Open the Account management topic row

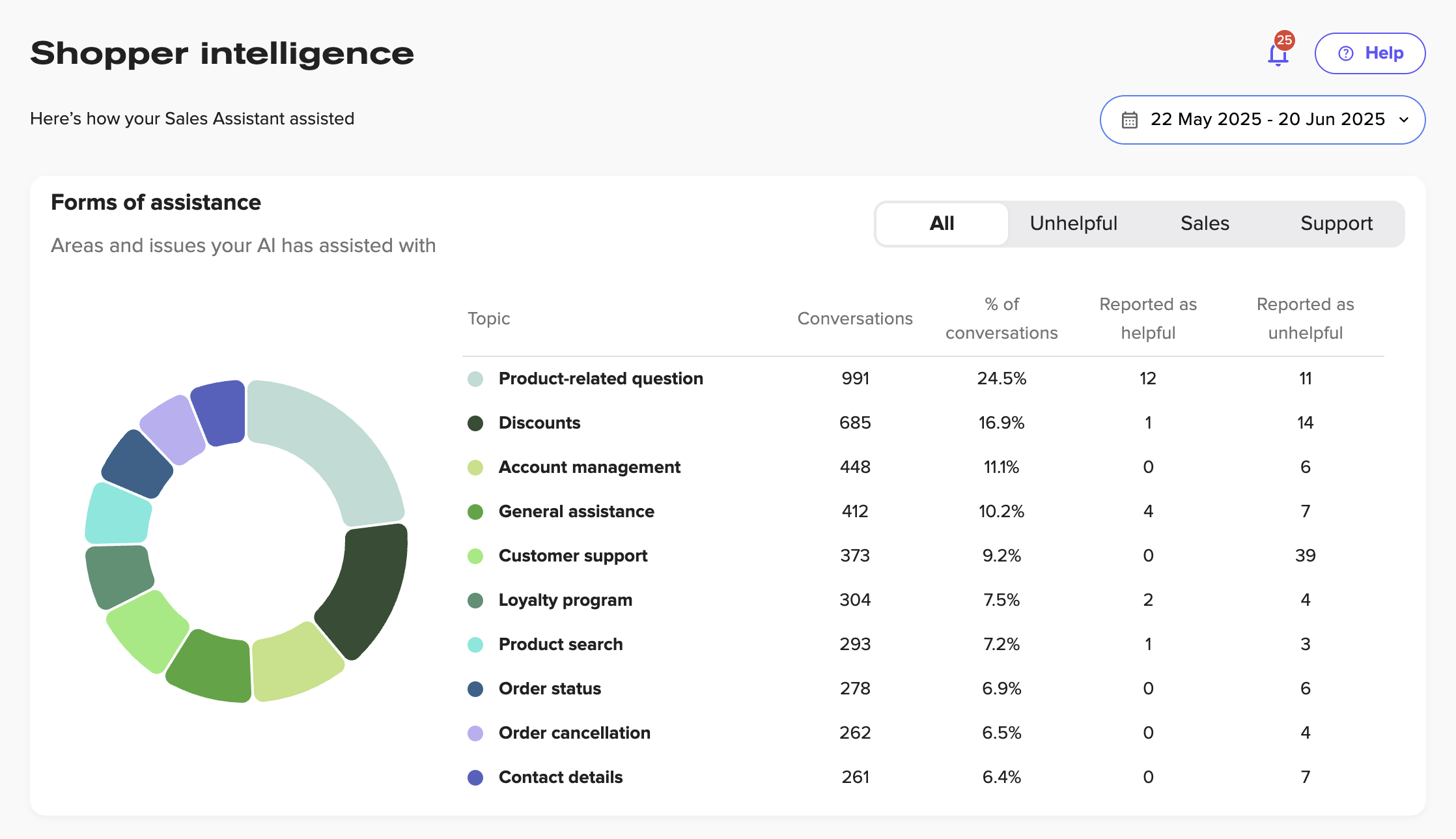click(x=589, y=468)
